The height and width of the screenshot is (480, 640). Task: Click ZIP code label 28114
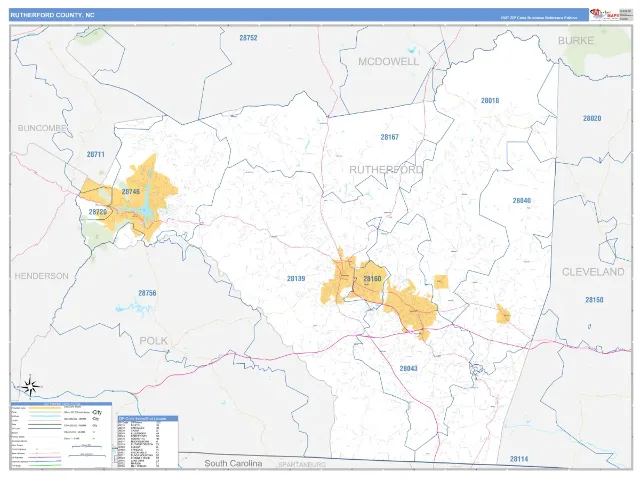(x=519, y=459)
